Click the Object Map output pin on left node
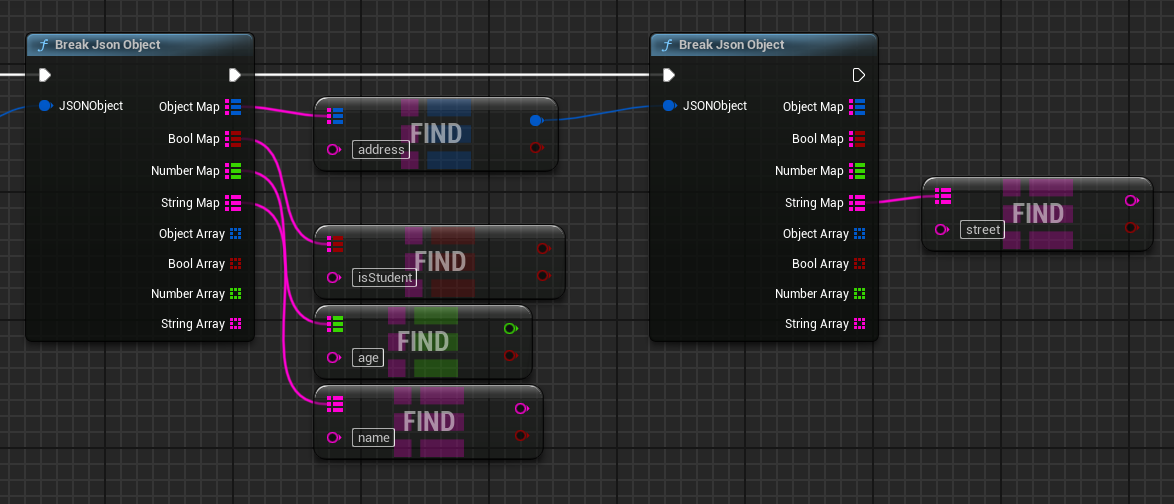 (233, 107)
